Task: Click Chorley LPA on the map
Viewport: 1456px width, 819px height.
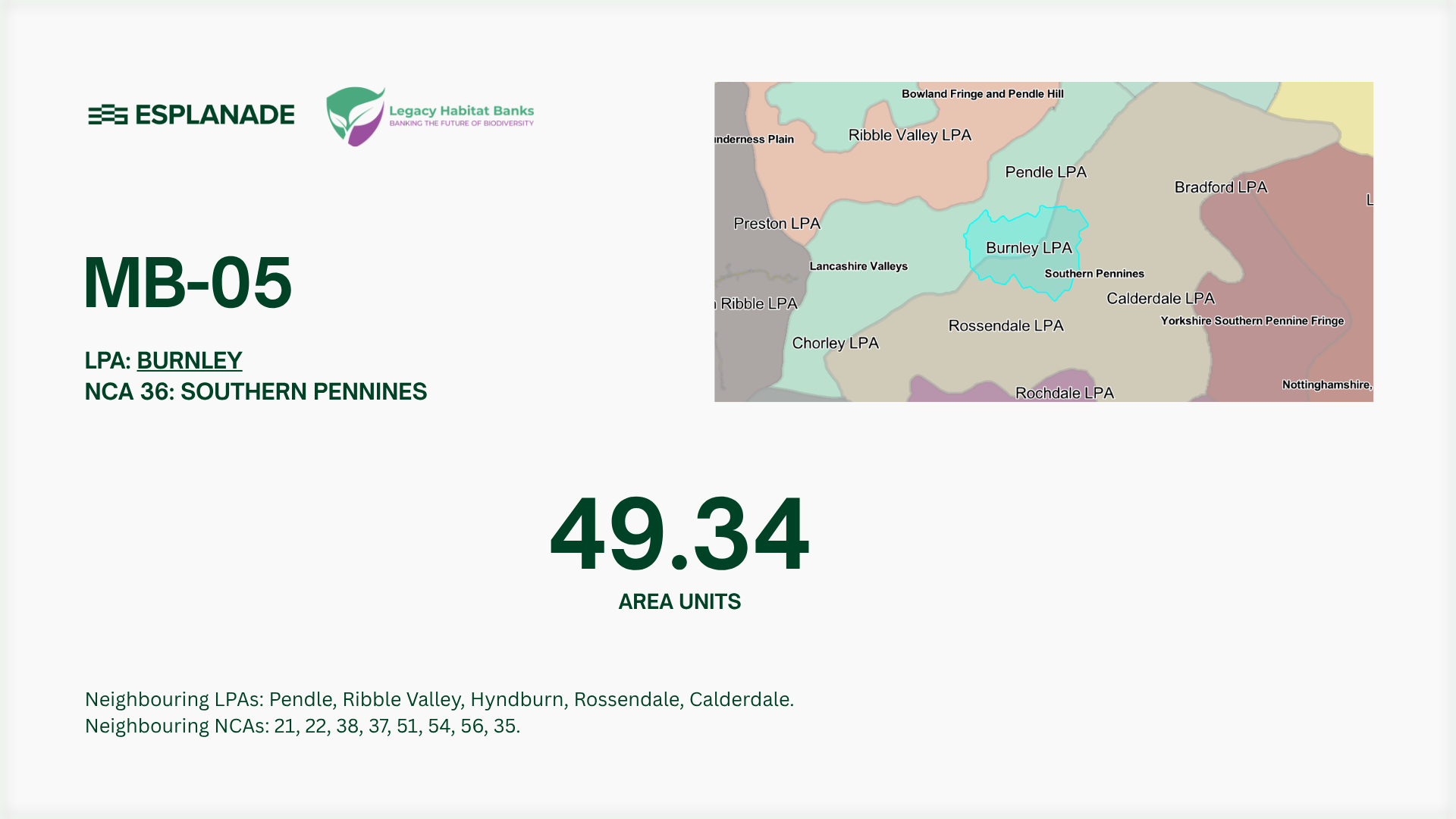Action: [835, 343]
